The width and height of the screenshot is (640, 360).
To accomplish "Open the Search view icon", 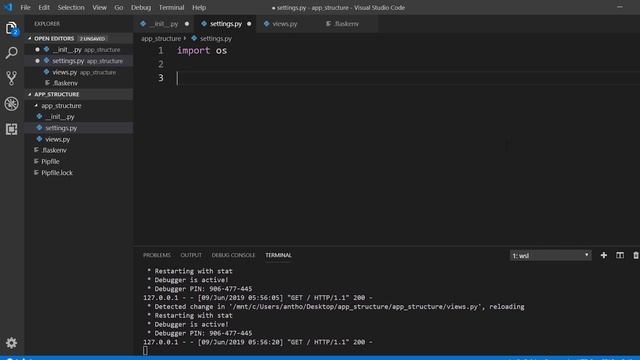I will coord(11,53).
